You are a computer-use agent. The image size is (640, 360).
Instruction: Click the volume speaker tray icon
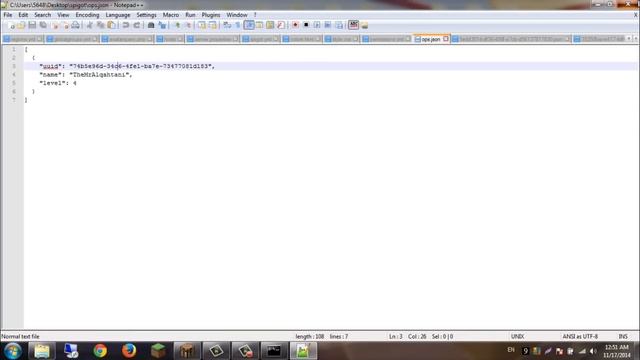593,351
